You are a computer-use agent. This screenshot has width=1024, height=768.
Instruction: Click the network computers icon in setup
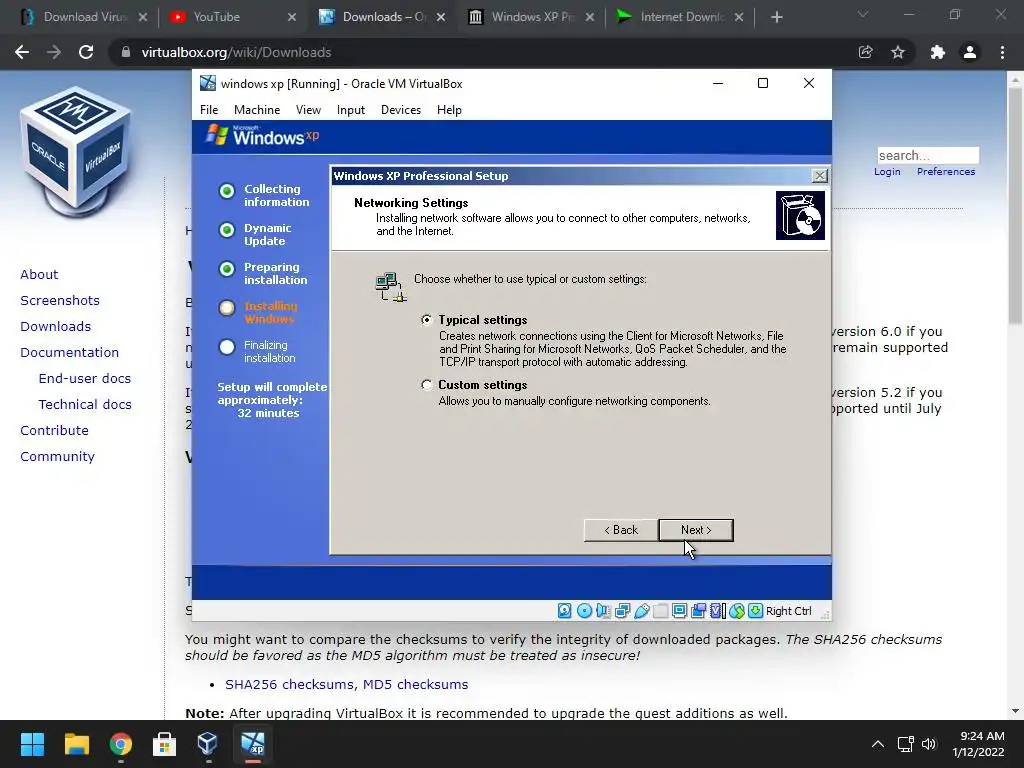pos(391,287)
